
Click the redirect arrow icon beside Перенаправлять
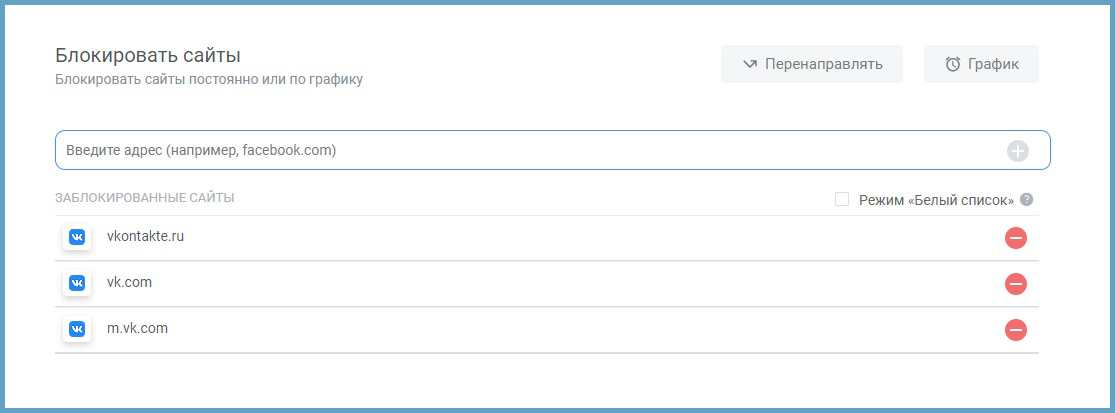click(750, 65)
